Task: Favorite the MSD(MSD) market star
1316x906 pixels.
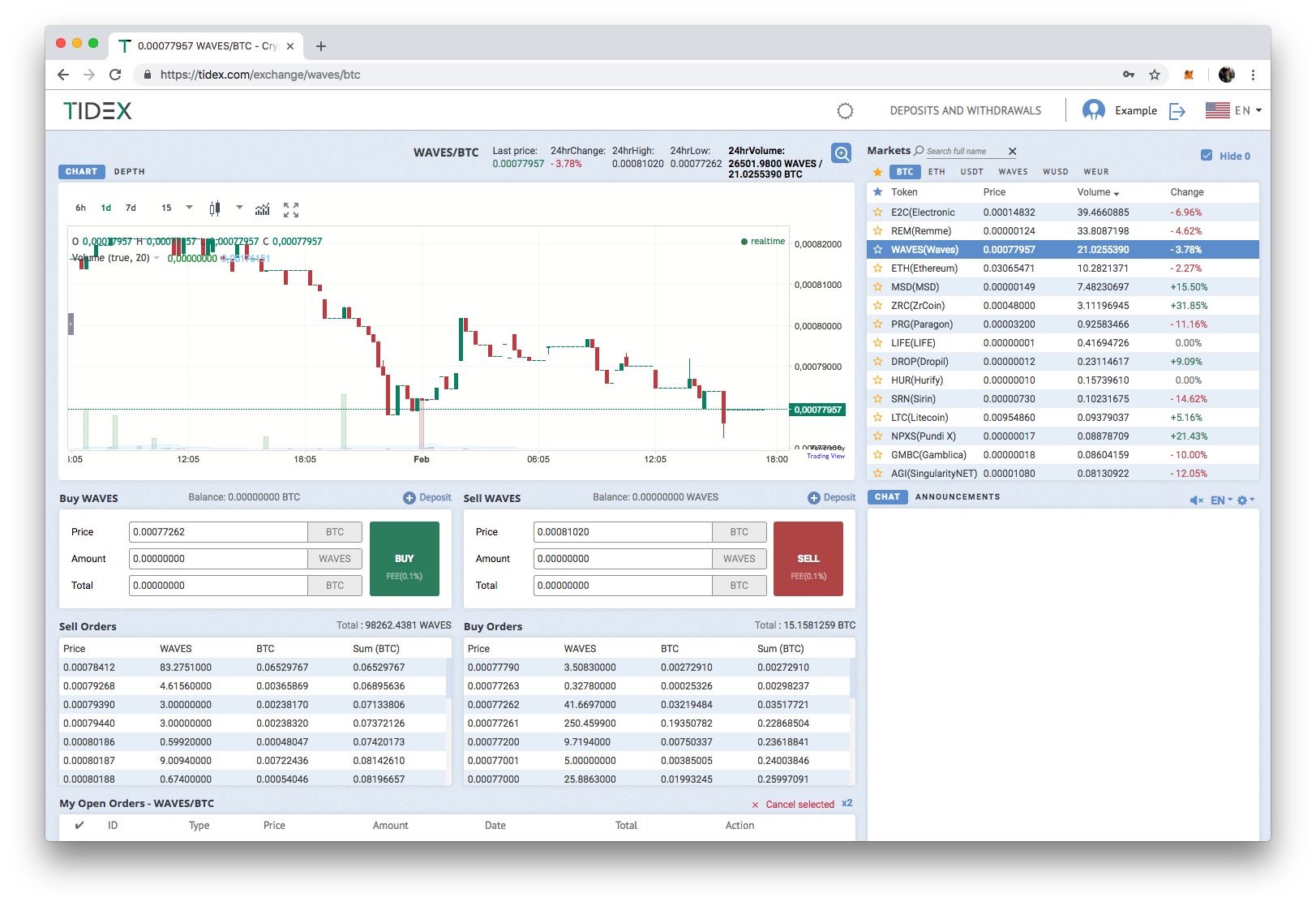Action: tap(877, 287)
